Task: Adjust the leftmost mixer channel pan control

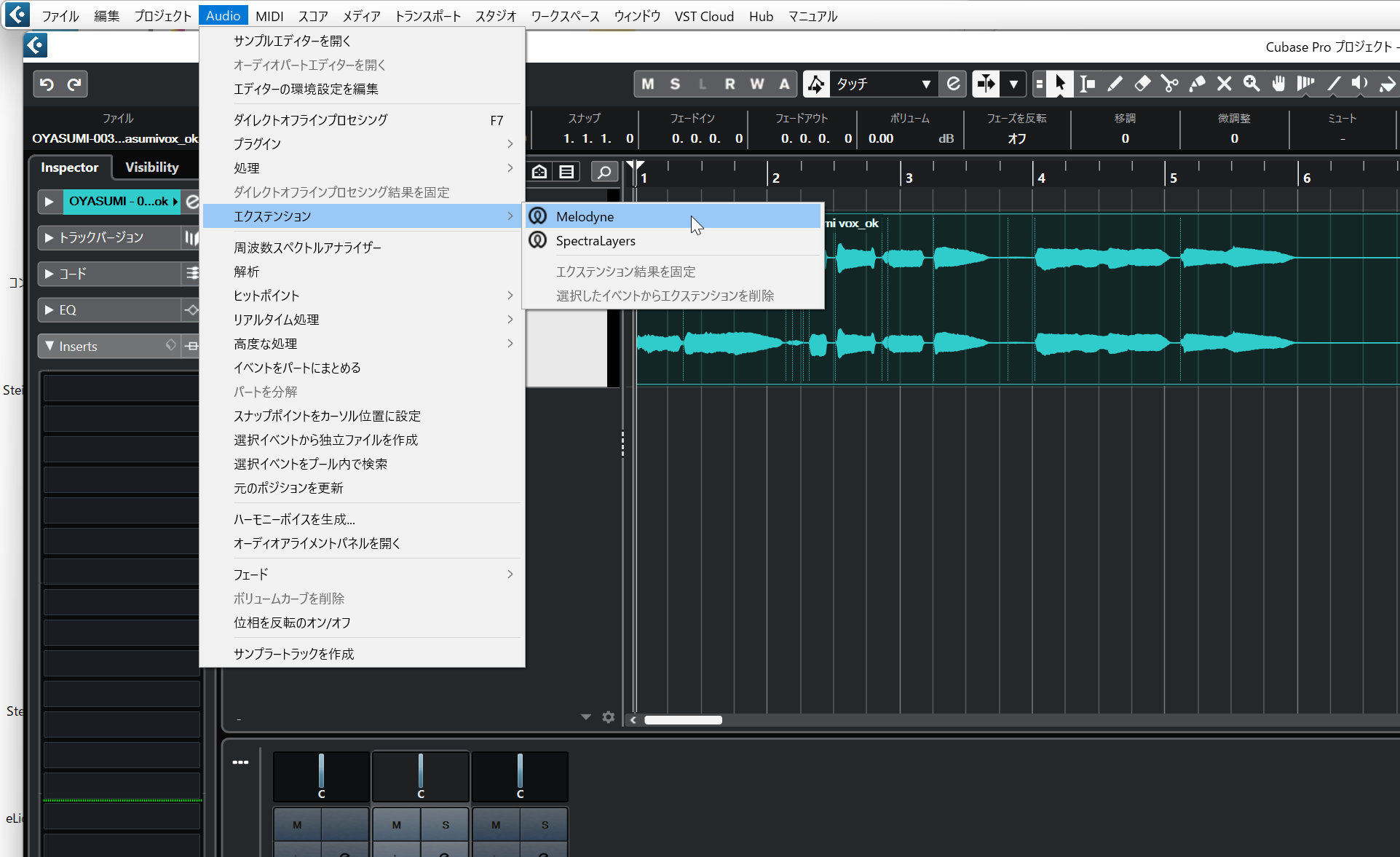Action: pyautogui.click(x=321, y=776)
